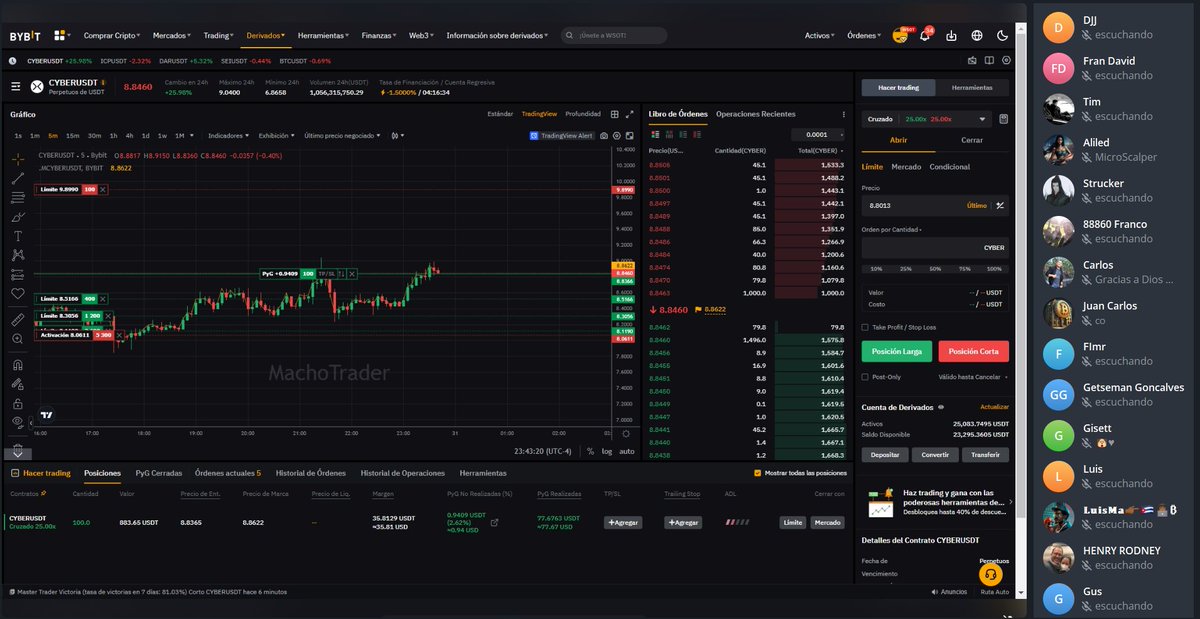Click the download app icon in header
Viewport: 1200px width, 619px height.
point(951,35)
